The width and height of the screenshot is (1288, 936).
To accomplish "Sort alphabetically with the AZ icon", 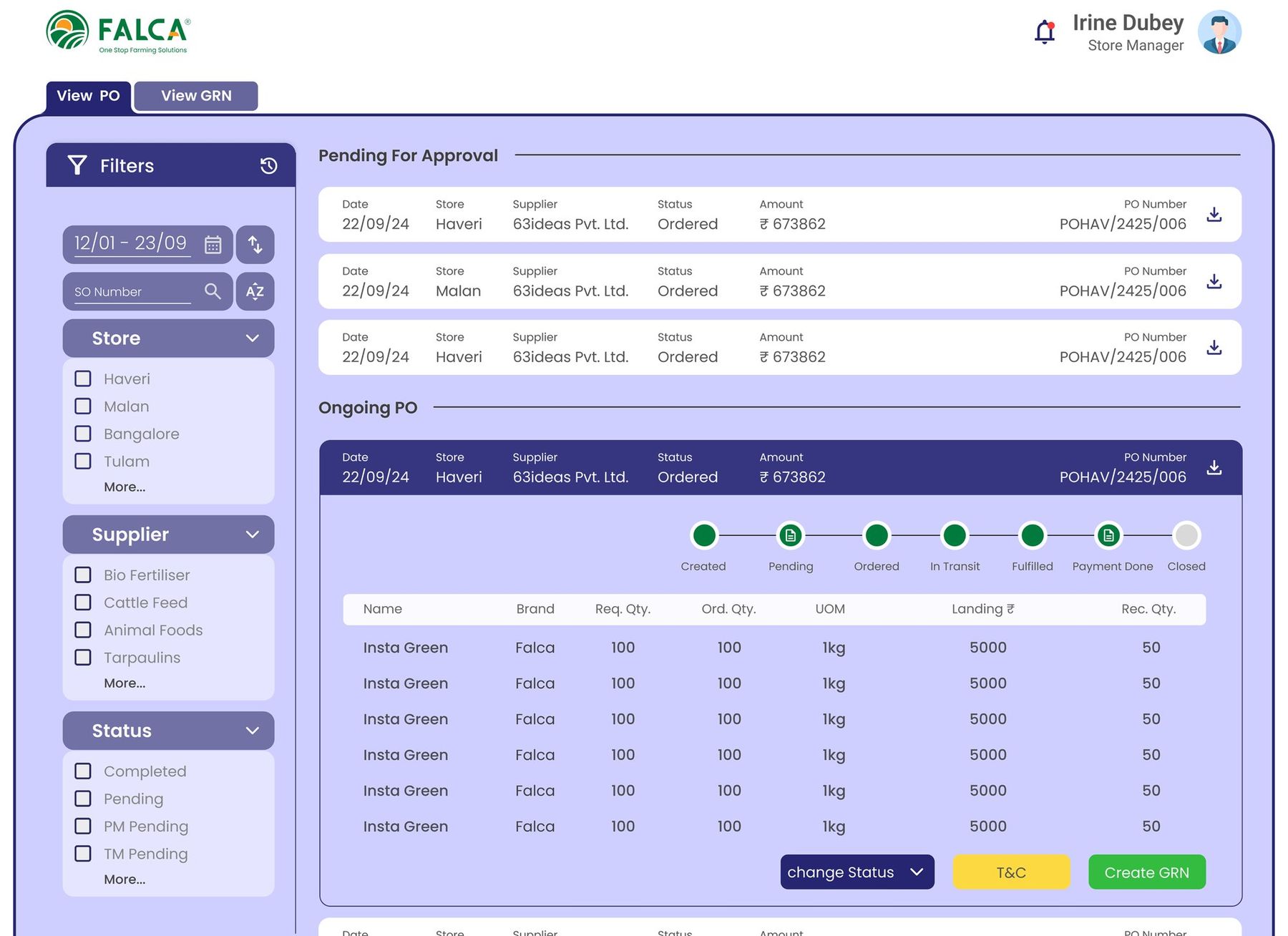I will [x=255, y=291].
